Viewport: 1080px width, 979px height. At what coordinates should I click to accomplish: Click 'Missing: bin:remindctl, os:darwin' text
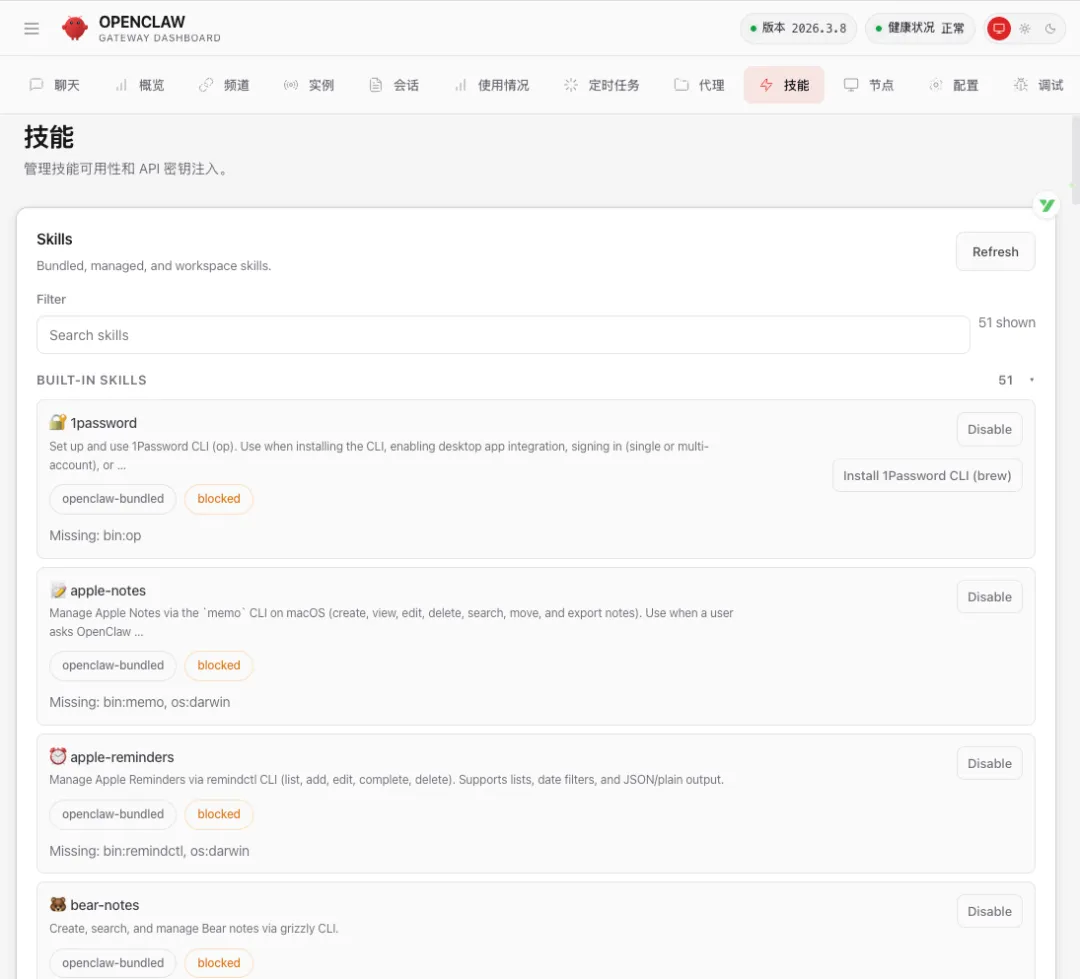click(149, 851)
